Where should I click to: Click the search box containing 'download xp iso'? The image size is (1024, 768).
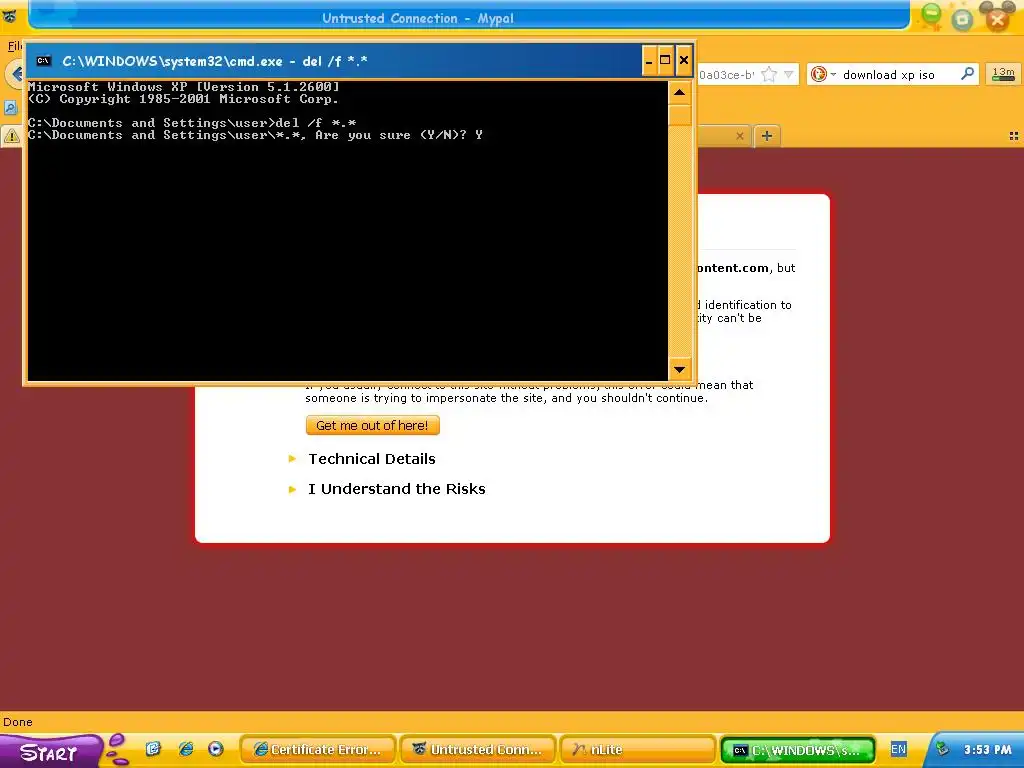(x=892, y=74)
